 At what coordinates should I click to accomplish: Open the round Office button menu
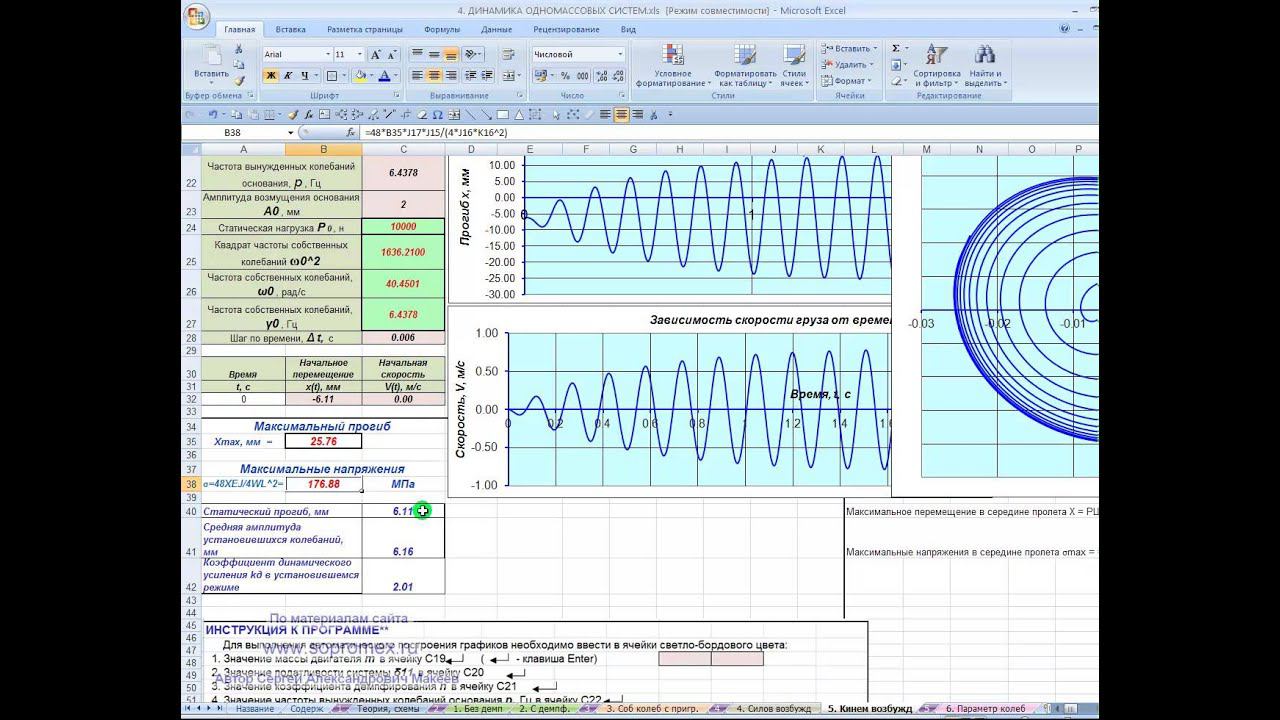click(x=197, y=17)
